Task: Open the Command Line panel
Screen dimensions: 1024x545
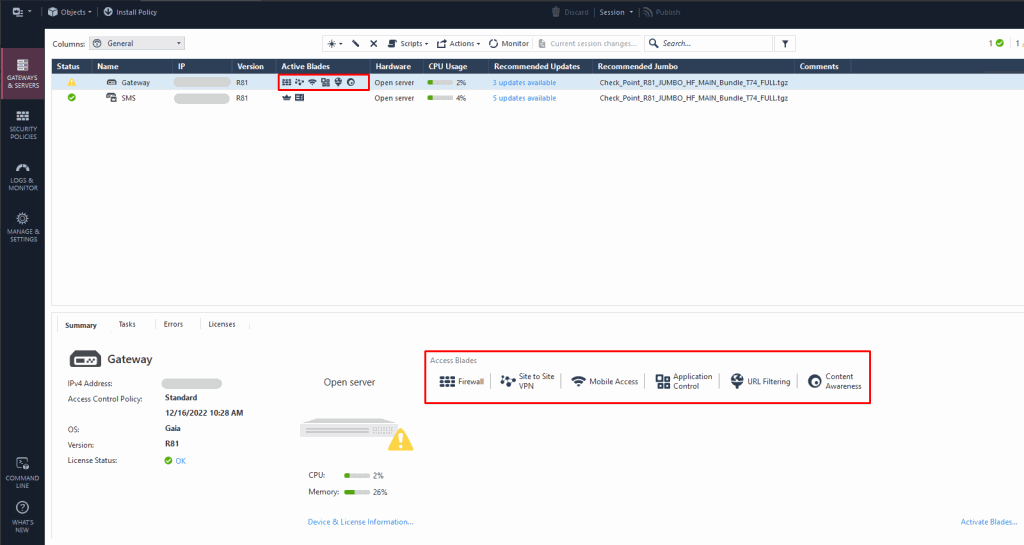Action: [23, 473]
